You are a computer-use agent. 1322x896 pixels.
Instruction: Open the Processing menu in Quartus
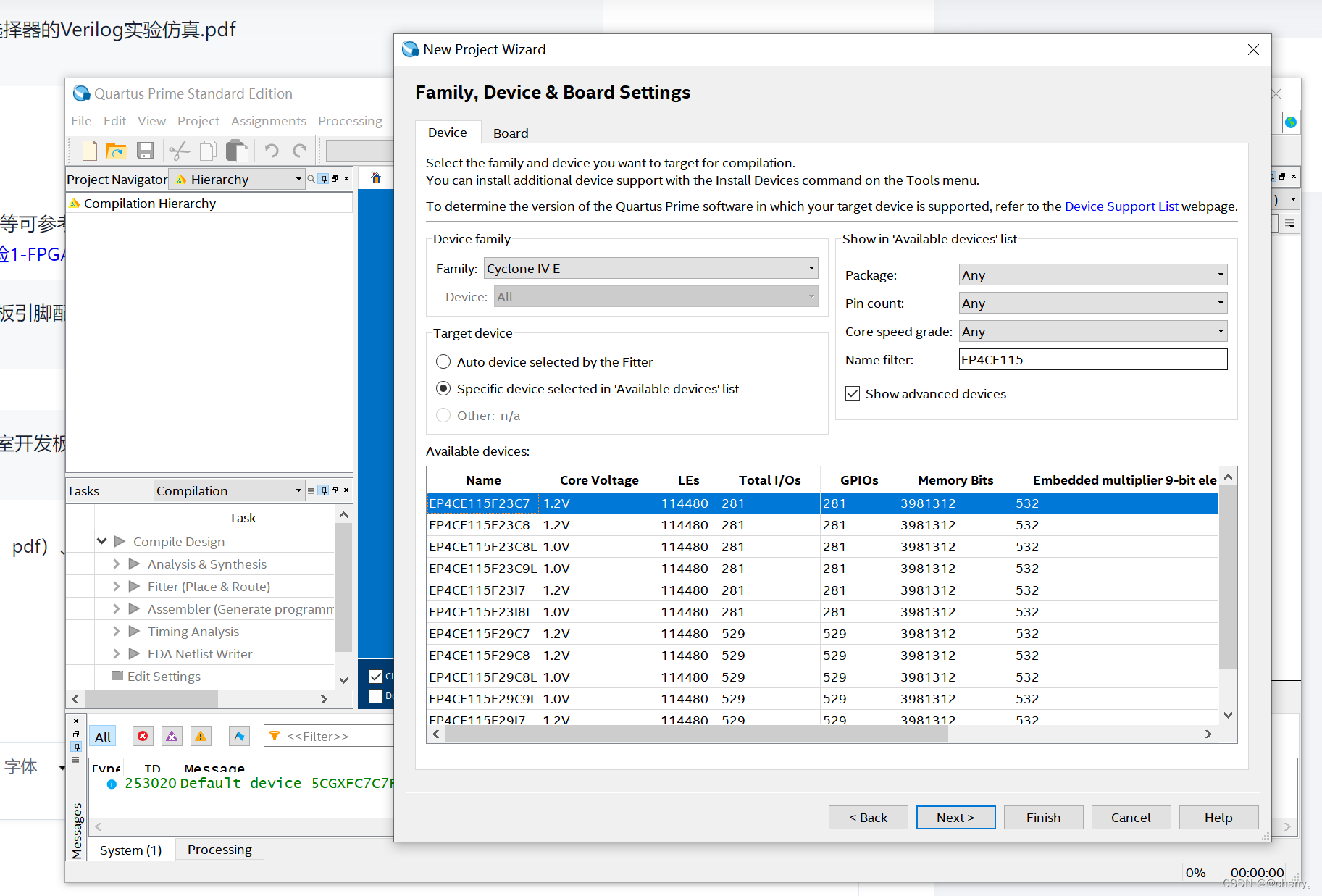tap(350, 121)
